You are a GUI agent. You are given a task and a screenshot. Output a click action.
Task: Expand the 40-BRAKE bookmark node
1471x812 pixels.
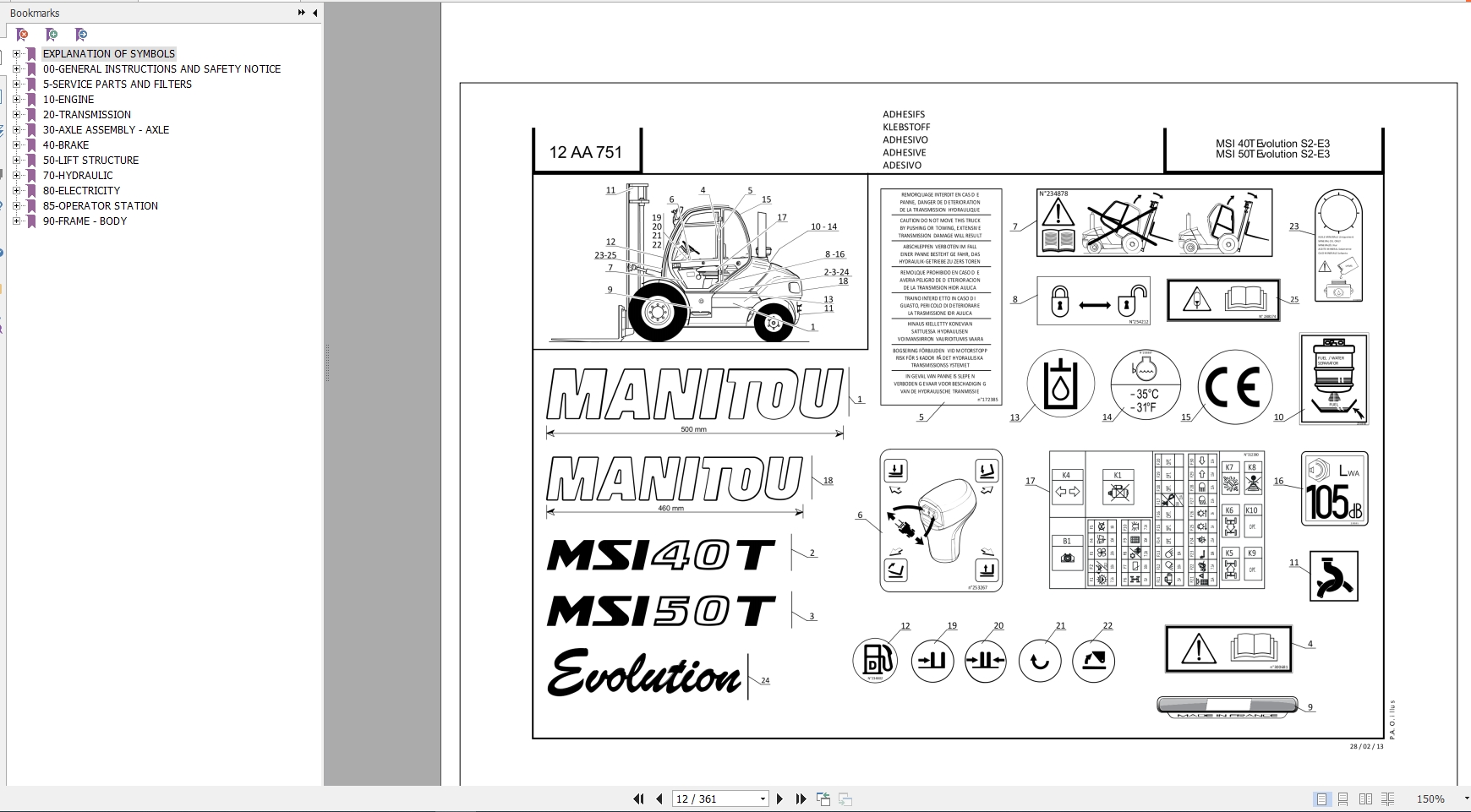[x=16, y=144]
